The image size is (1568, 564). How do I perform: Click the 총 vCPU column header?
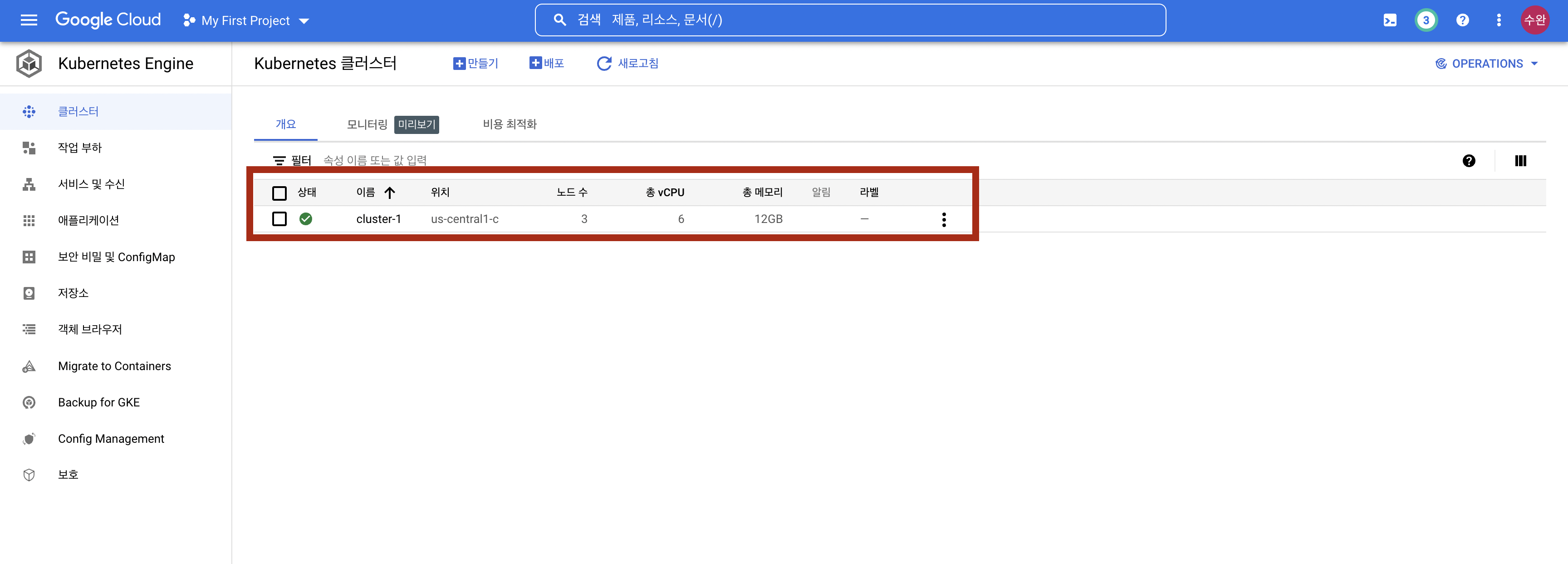pos(665,193)
